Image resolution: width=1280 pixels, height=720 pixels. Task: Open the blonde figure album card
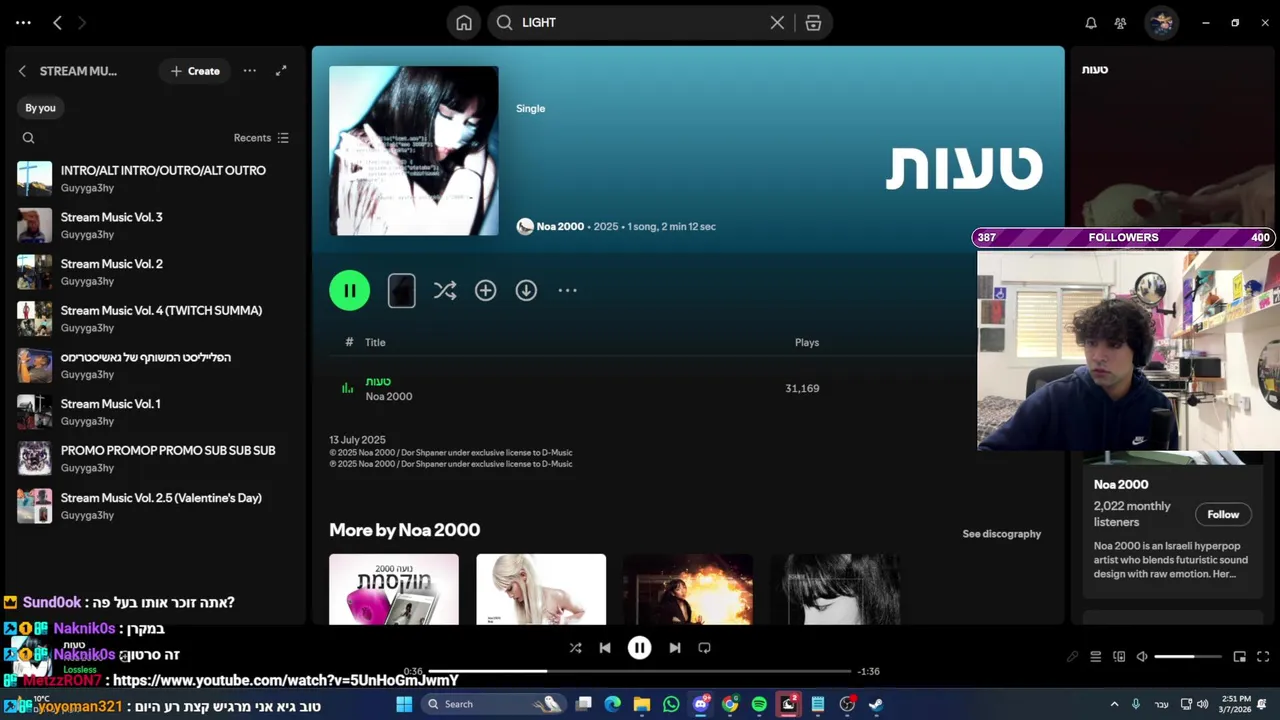pyautogui.click(x=541, y=589)
